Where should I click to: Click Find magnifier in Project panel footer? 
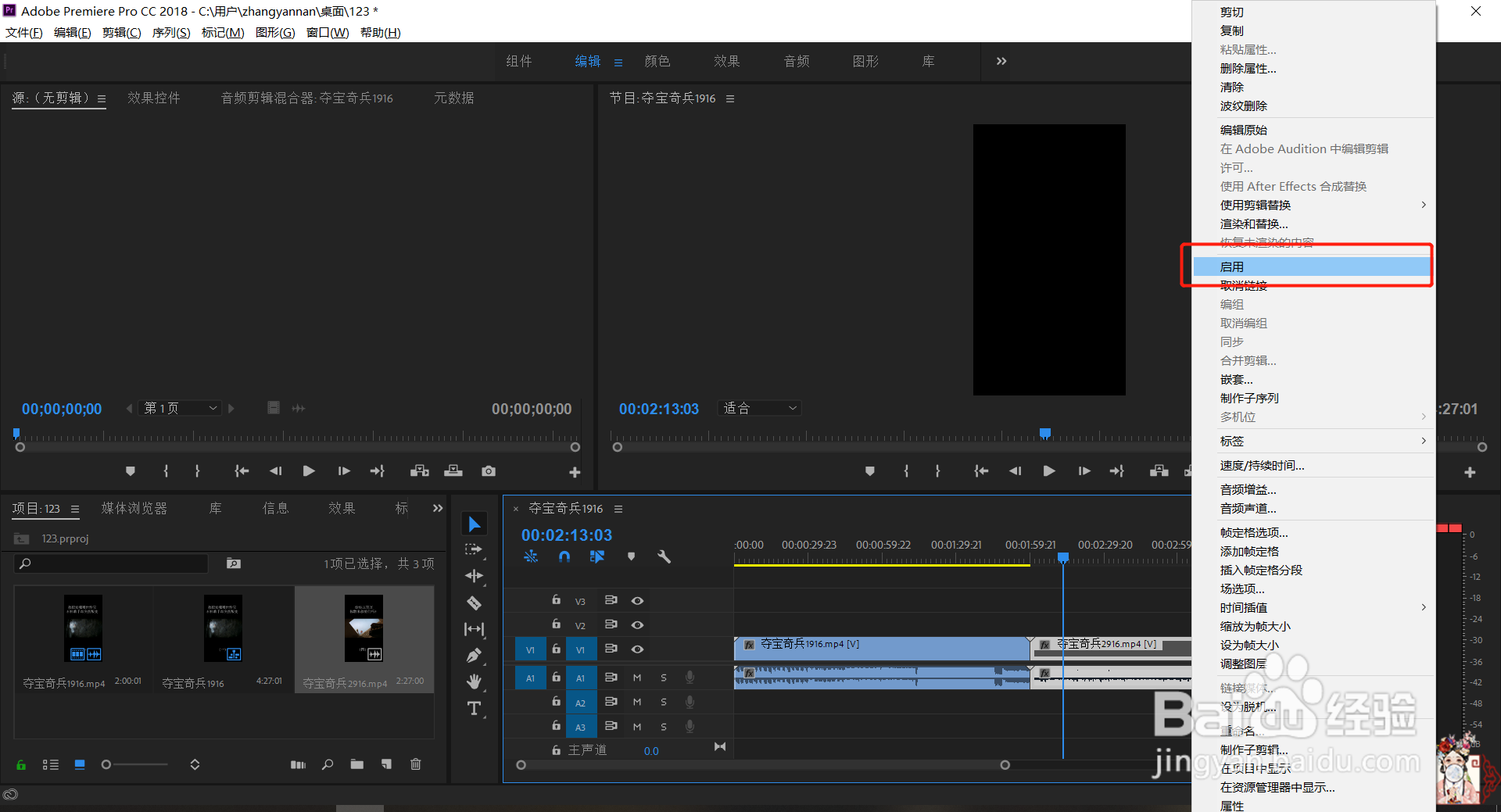[328, 764]
